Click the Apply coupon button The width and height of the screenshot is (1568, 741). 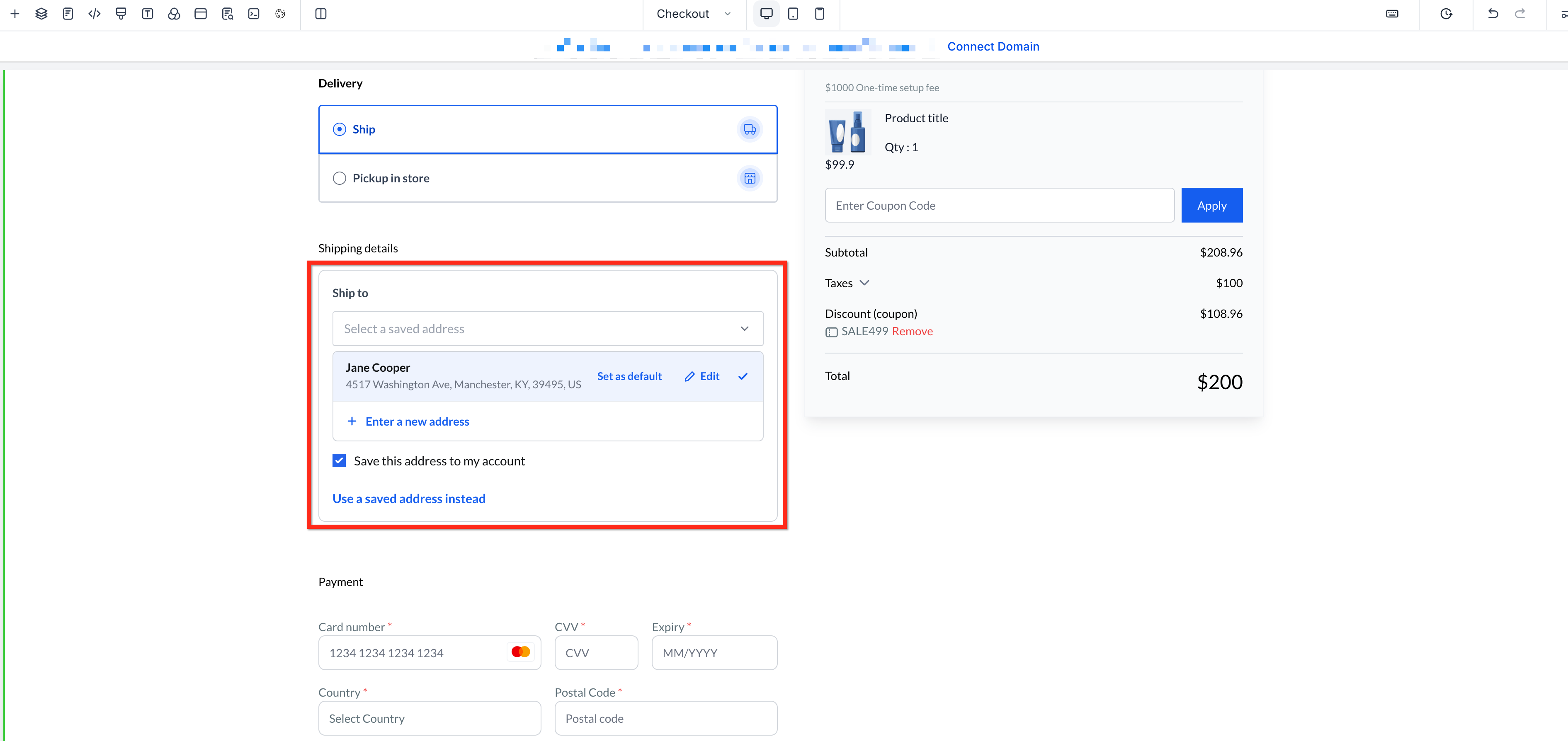[1212, 205]
